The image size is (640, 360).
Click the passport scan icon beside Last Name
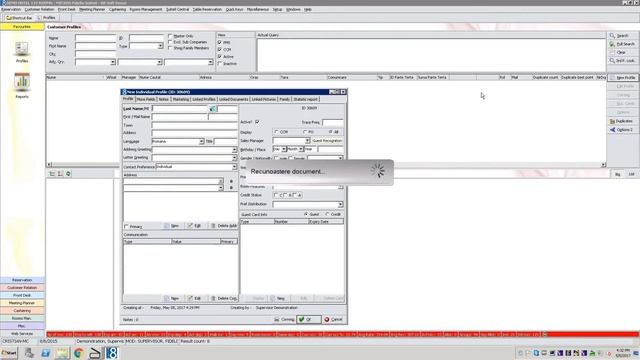213,109
